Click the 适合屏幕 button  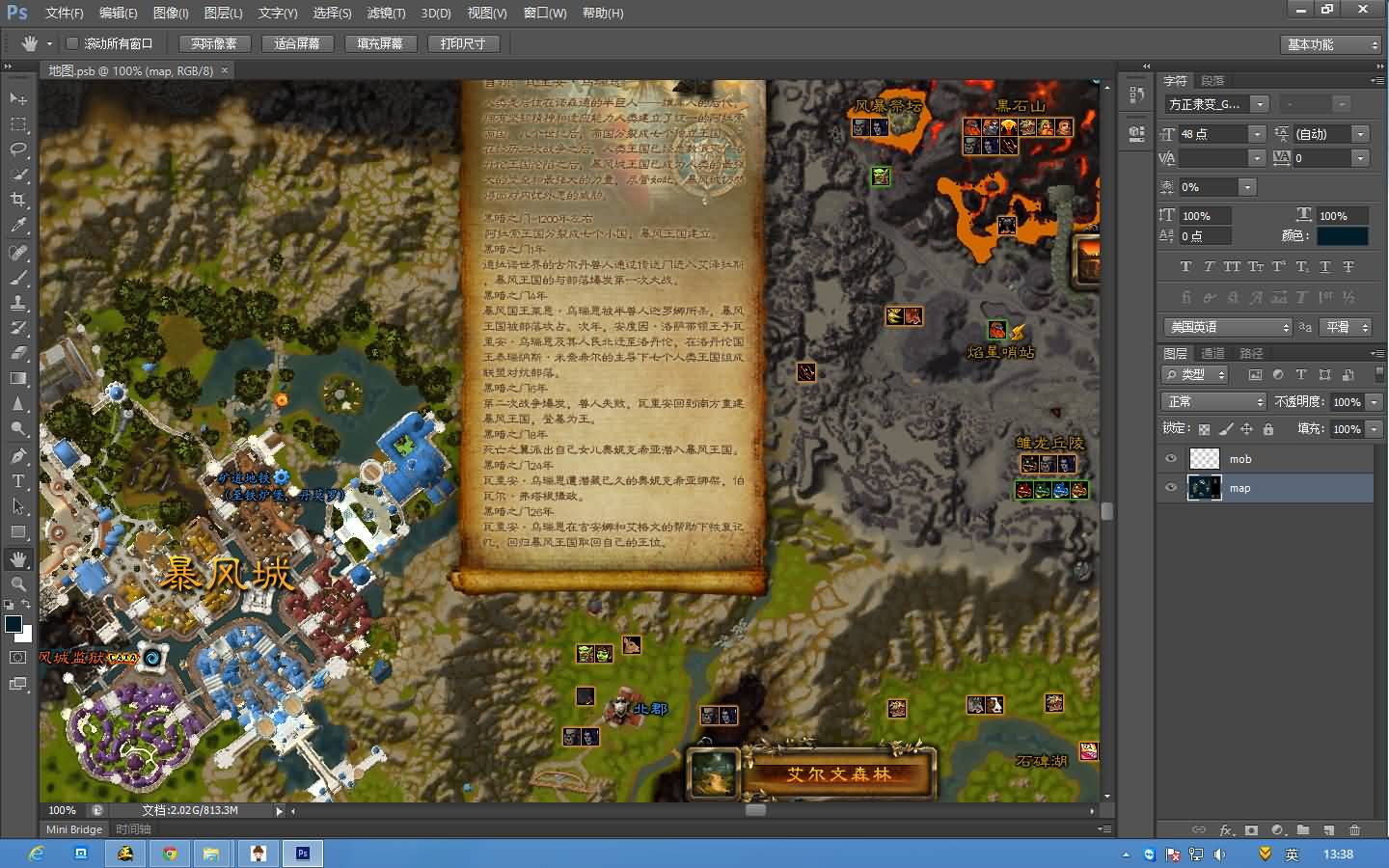(x=296, y=43)
